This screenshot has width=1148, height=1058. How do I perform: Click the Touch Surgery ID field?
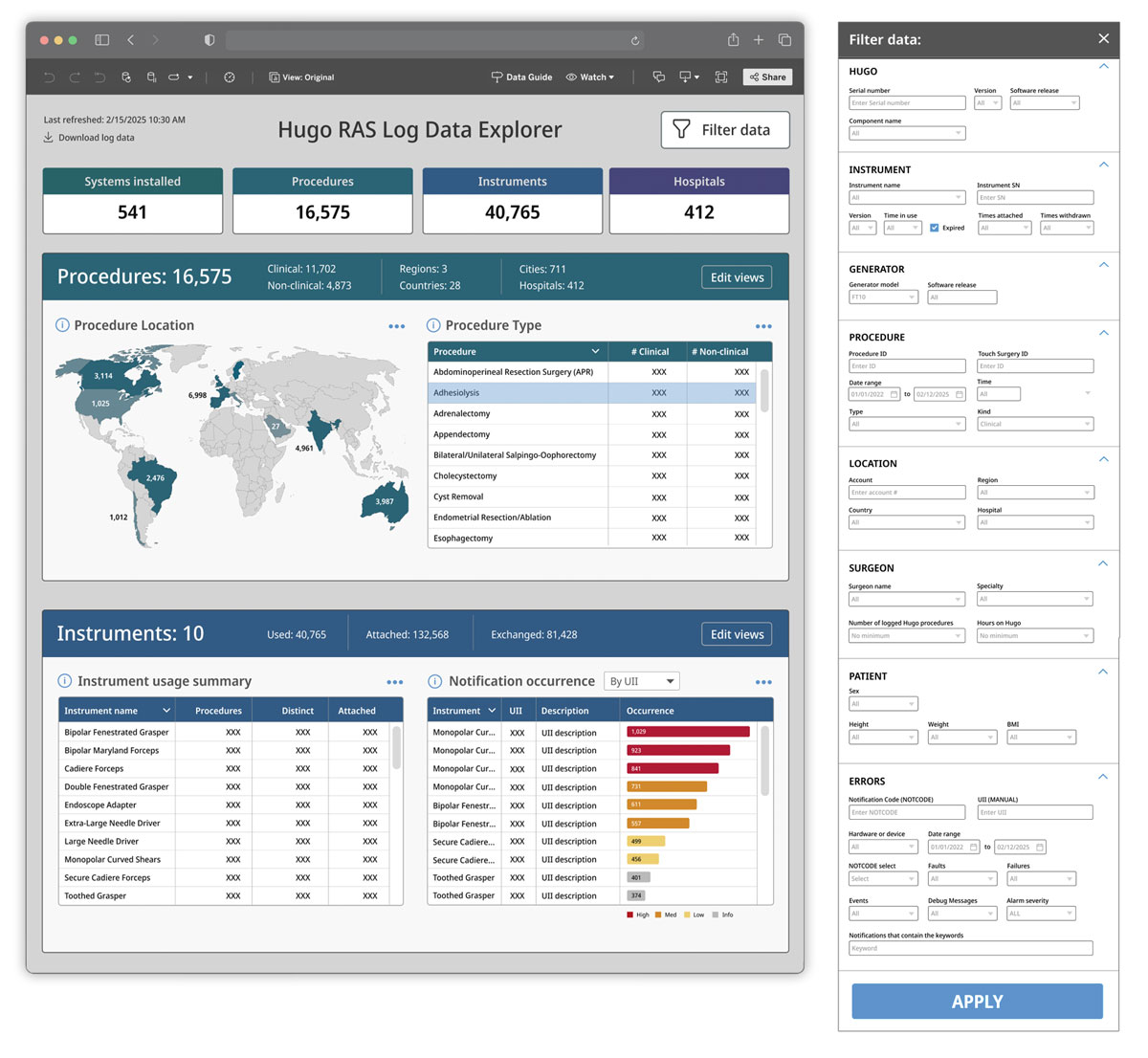pyautogui.click(x=1035, y=365)
